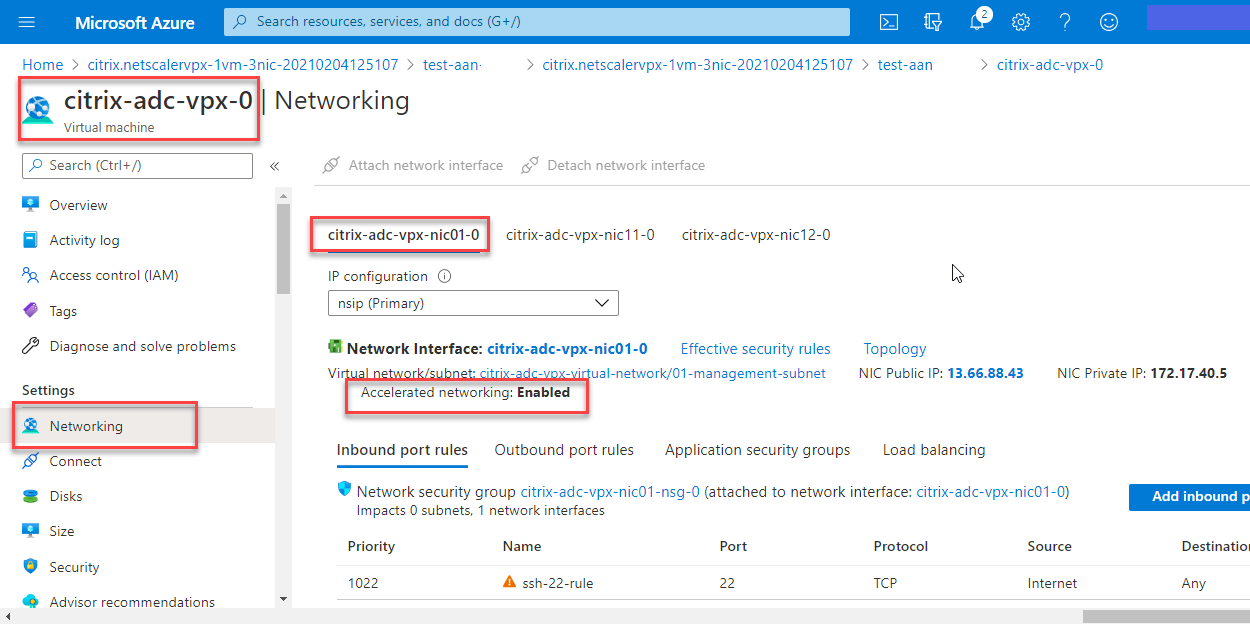Show IP configuration info tooltip icon

(445, 276)
